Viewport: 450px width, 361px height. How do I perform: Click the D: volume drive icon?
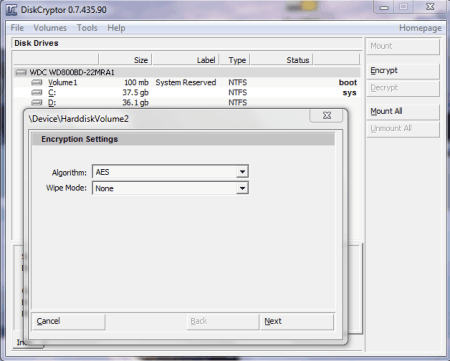tap(37, 102)
